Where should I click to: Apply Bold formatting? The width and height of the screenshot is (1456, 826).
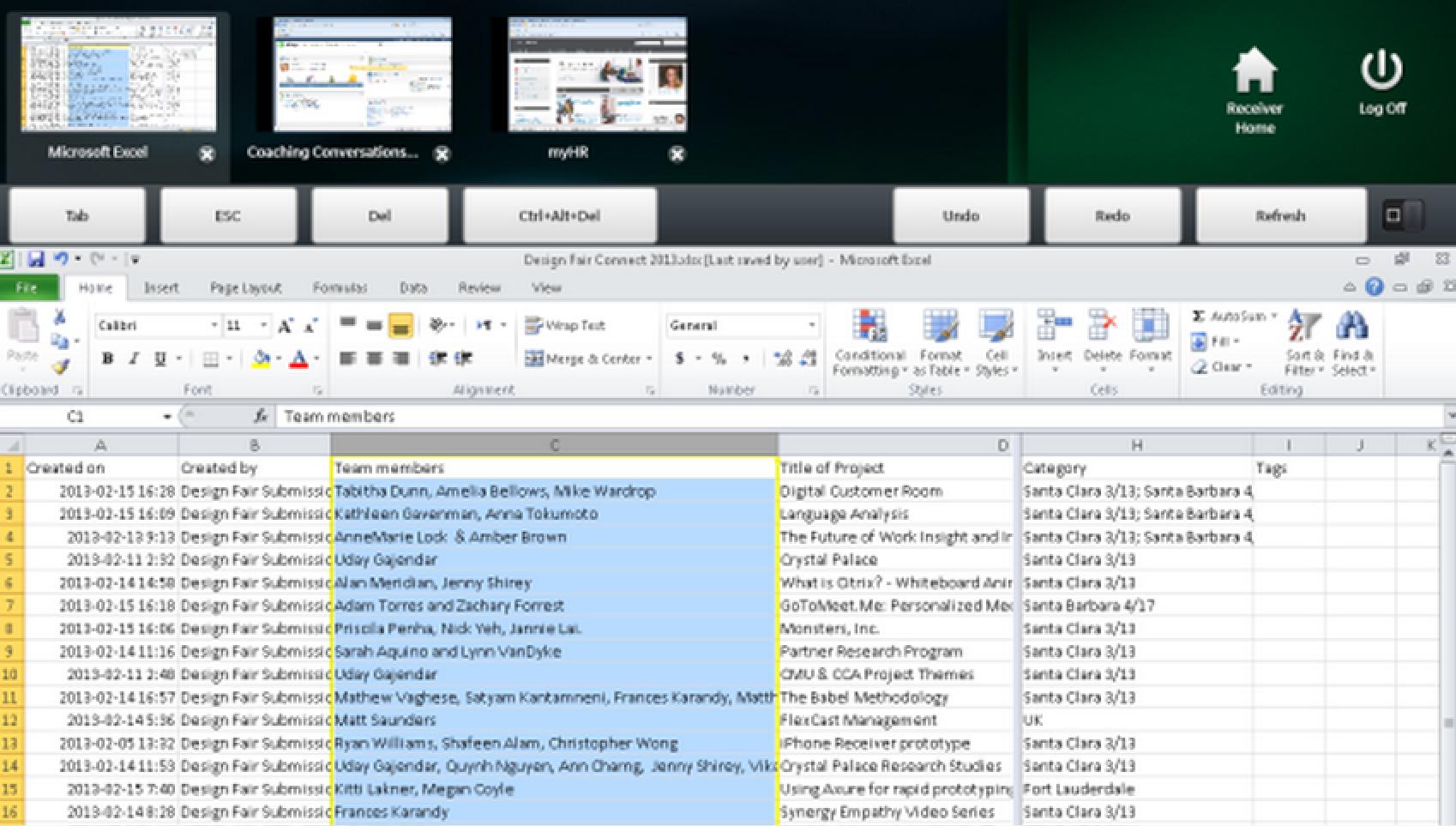[x=107, y=359]
